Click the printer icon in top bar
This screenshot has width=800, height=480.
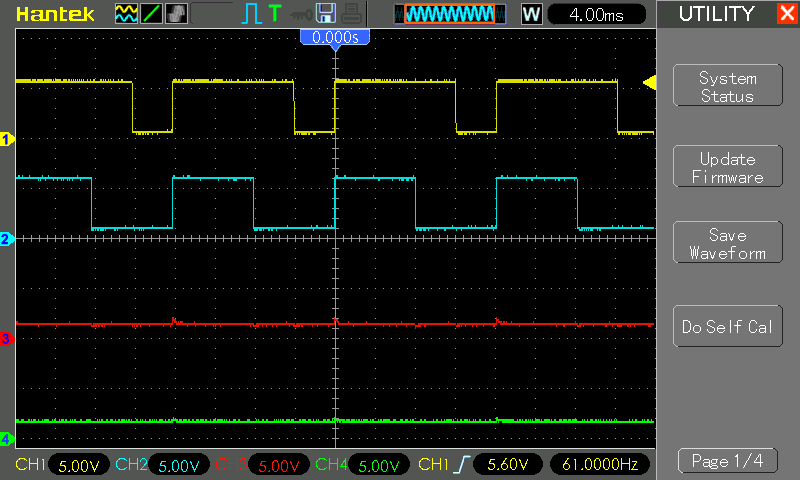point(351,14)
